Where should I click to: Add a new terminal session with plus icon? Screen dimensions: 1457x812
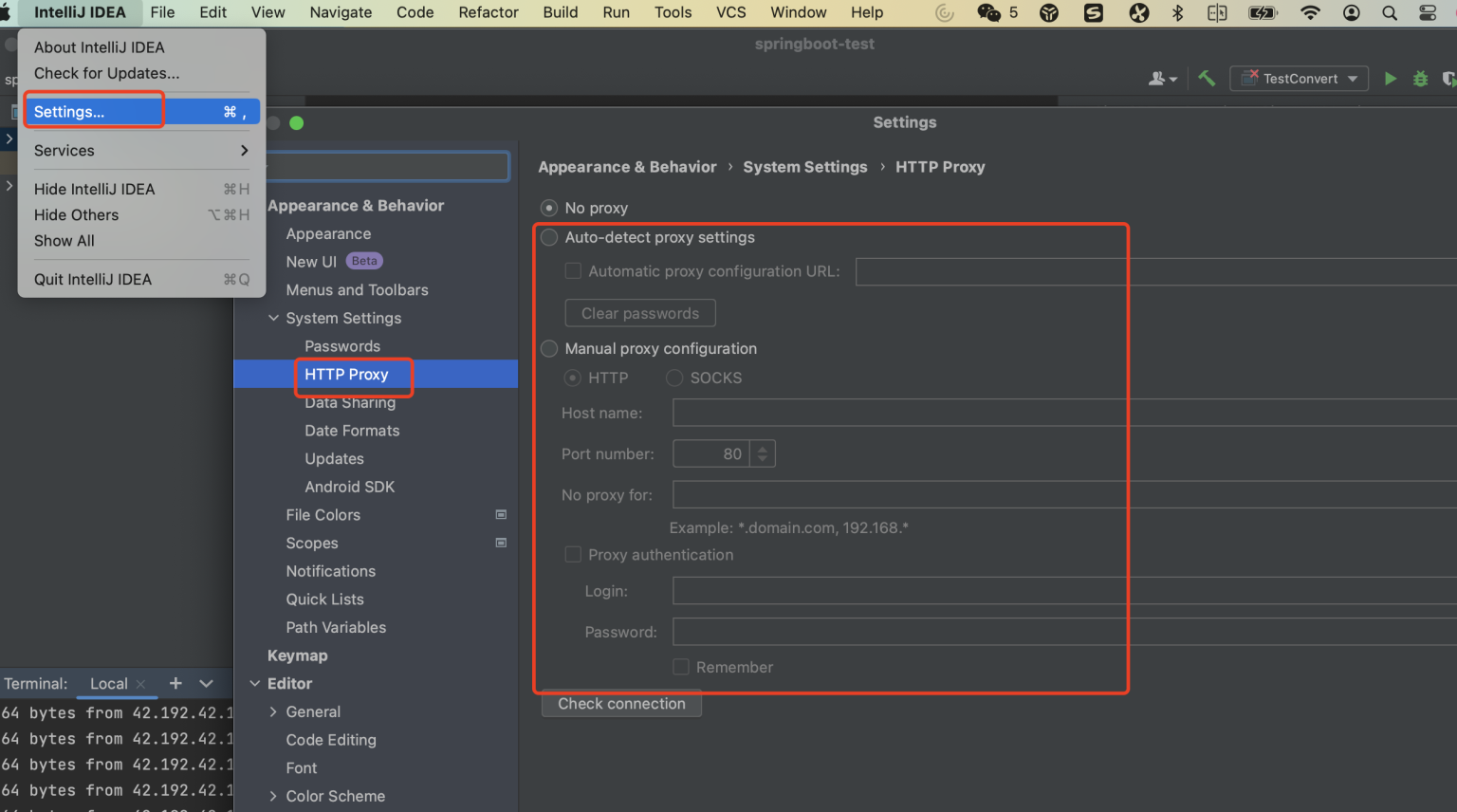point(175,683)
